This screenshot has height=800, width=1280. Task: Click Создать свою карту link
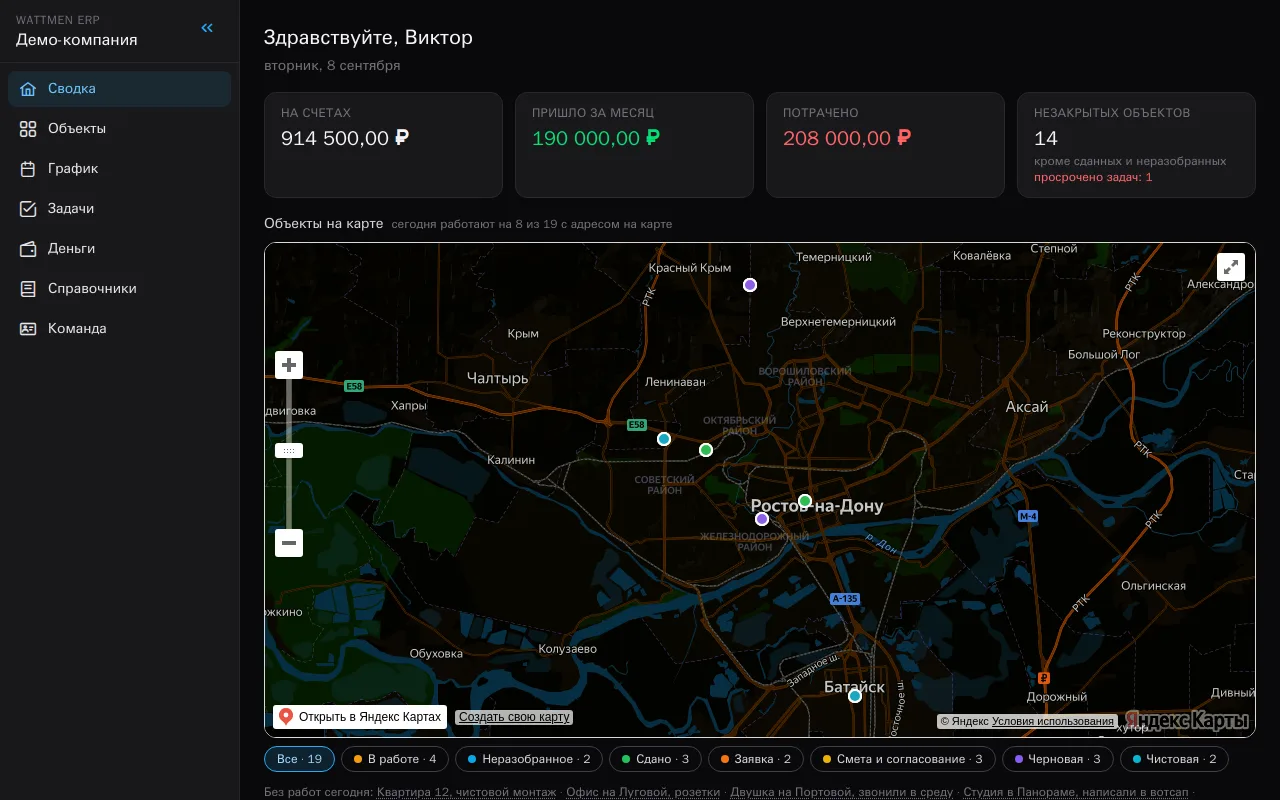click(514, 717)
